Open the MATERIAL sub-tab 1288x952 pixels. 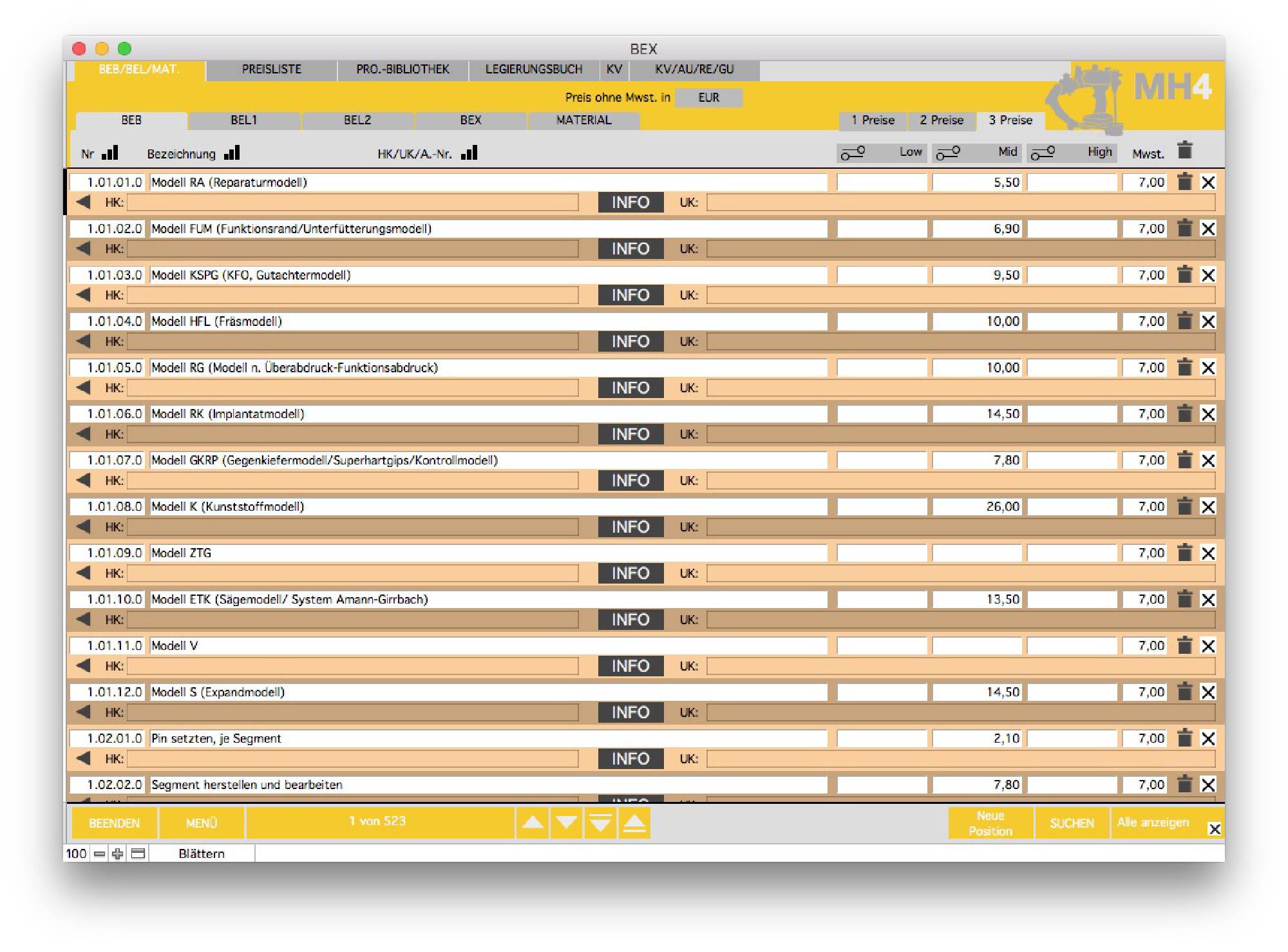[x=583, y=120]
